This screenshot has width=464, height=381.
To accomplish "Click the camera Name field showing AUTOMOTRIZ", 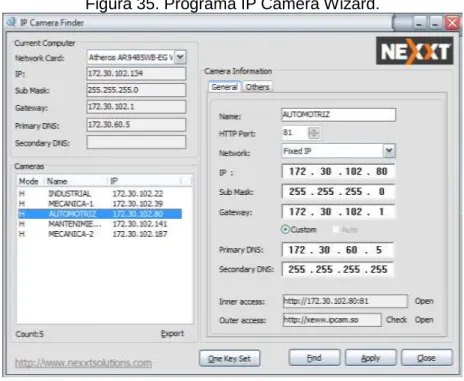I will [339, 115].
